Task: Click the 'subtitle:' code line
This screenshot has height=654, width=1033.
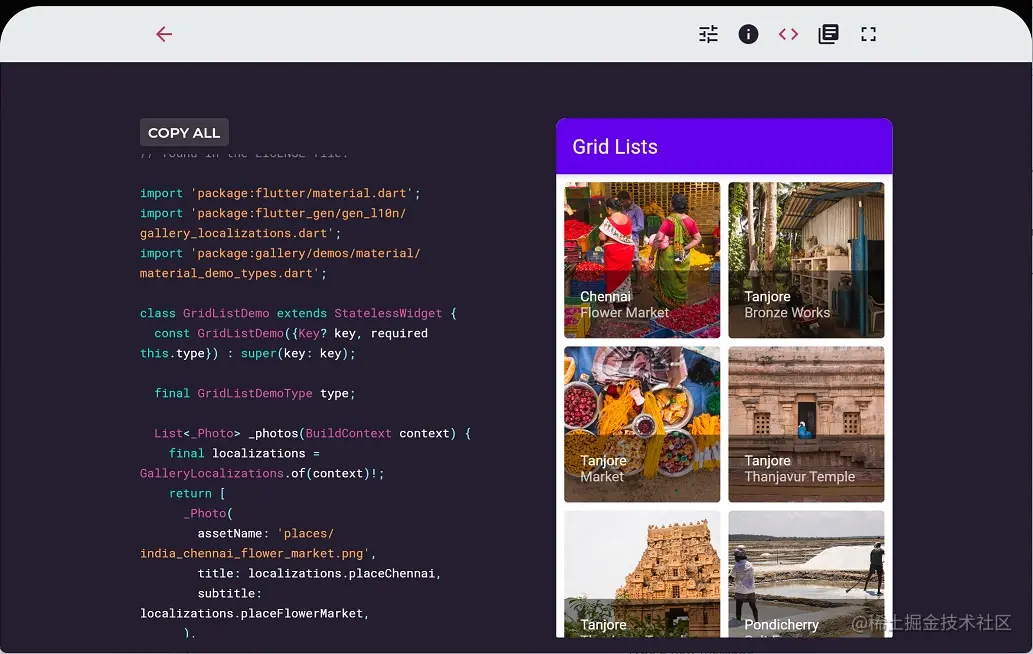Action: tap(229, 593)
